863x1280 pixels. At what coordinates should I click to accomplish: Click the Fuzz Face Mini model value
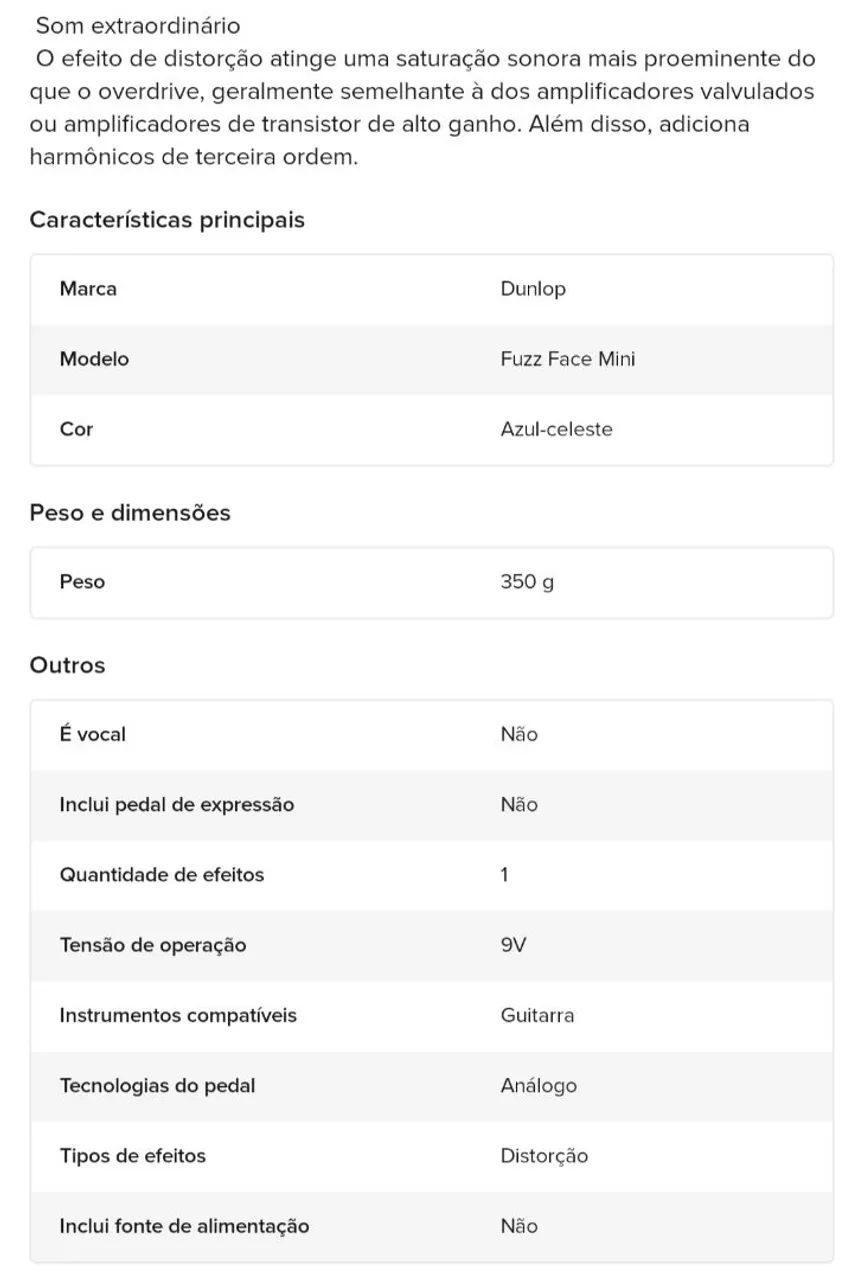tap(567, 359)
